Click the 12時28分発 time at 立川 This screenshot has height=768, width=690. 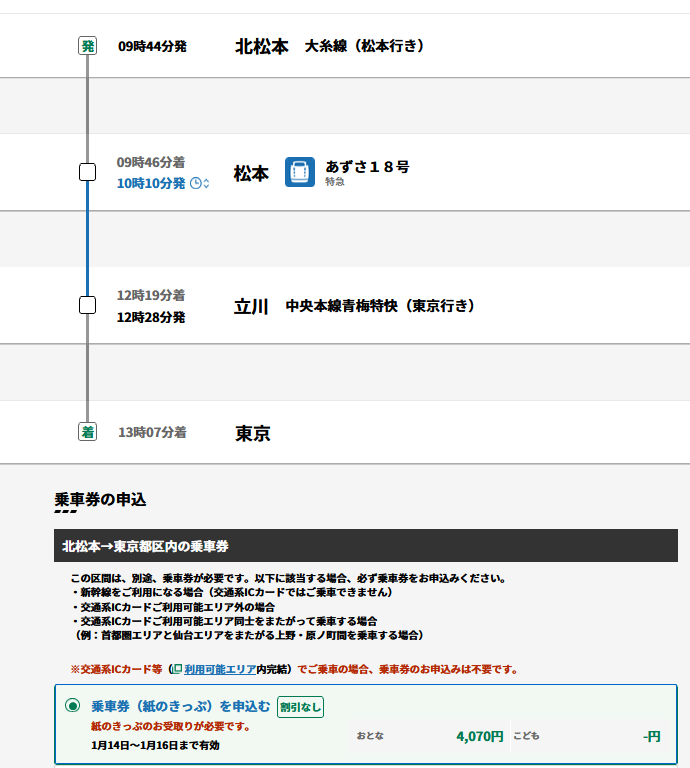151,317
